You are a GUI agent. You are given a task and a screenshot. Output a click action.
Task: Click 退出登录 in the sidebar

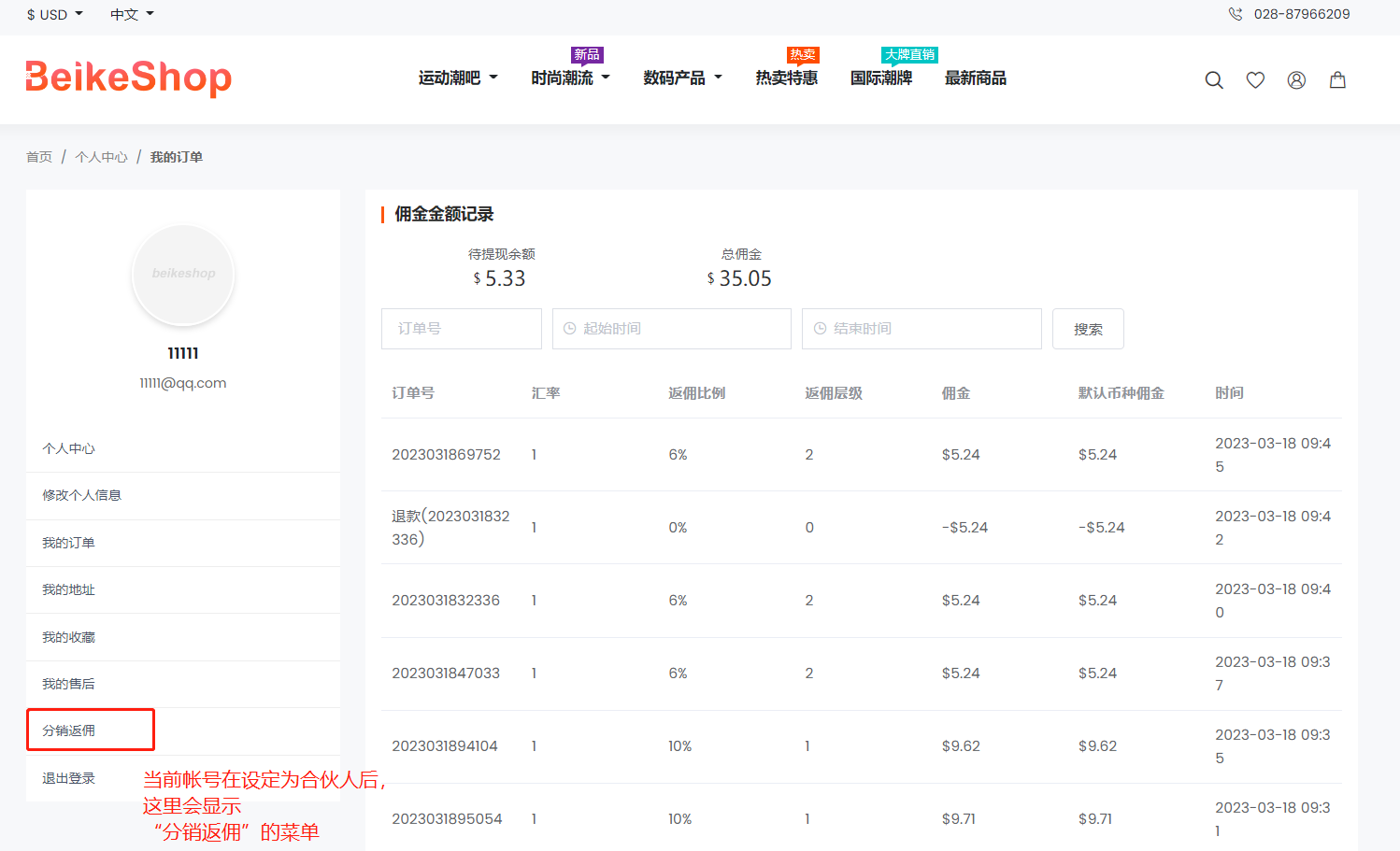(69, 778)
